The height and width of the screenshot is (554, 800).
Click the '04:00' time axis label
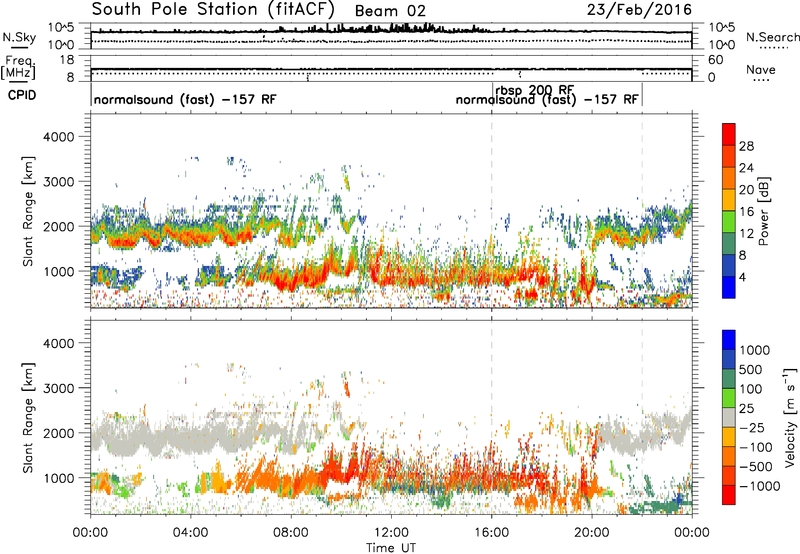coord(191,533)
